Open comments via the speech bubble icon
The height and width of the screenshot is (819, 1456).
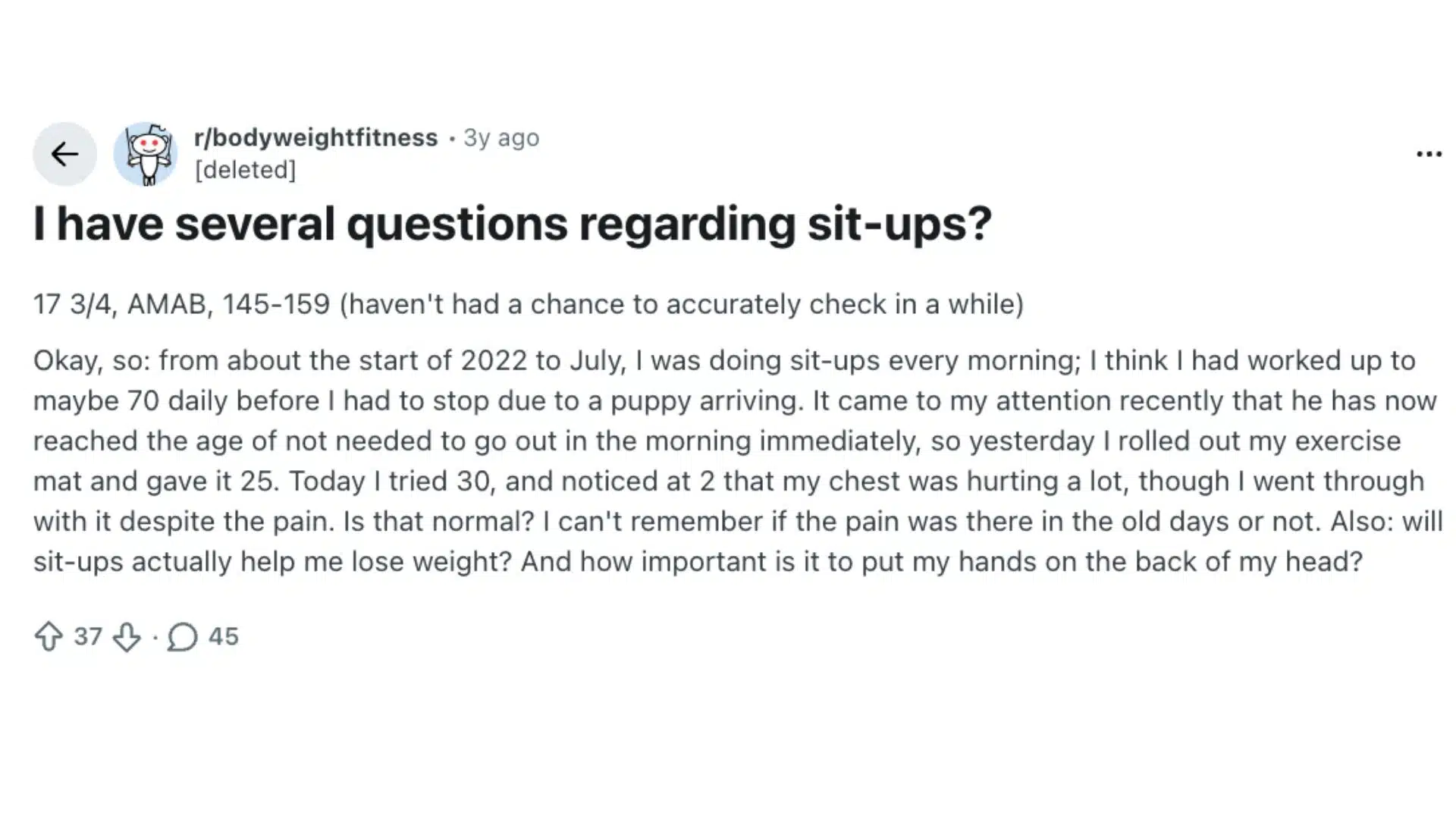pos(184,638)
